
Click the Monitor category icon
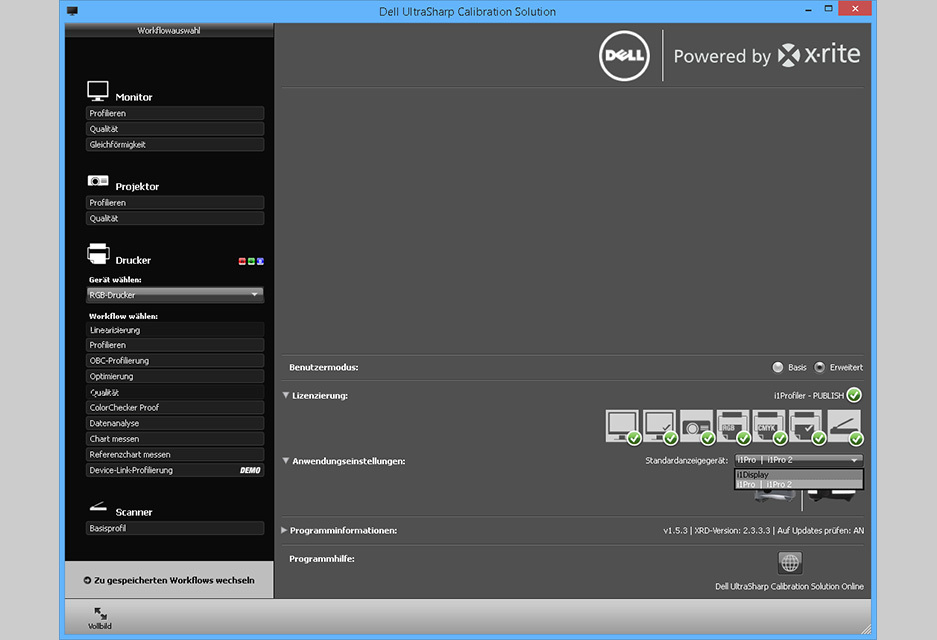pyautogui.click(x=97, y=91)
